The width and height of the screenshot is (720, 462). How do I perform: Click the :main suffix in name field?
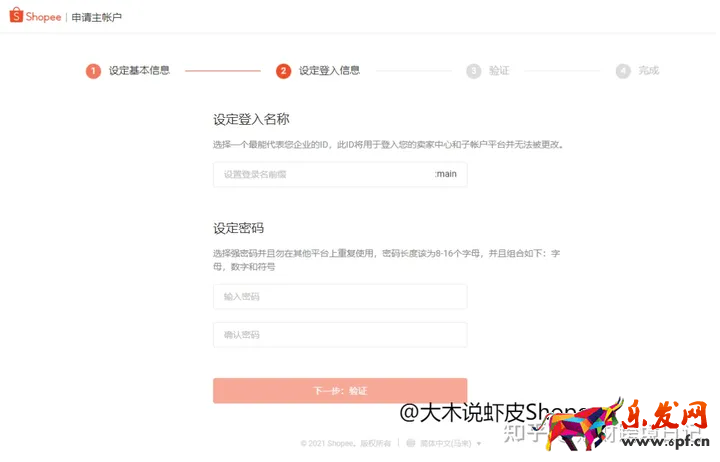coord(445,174)
